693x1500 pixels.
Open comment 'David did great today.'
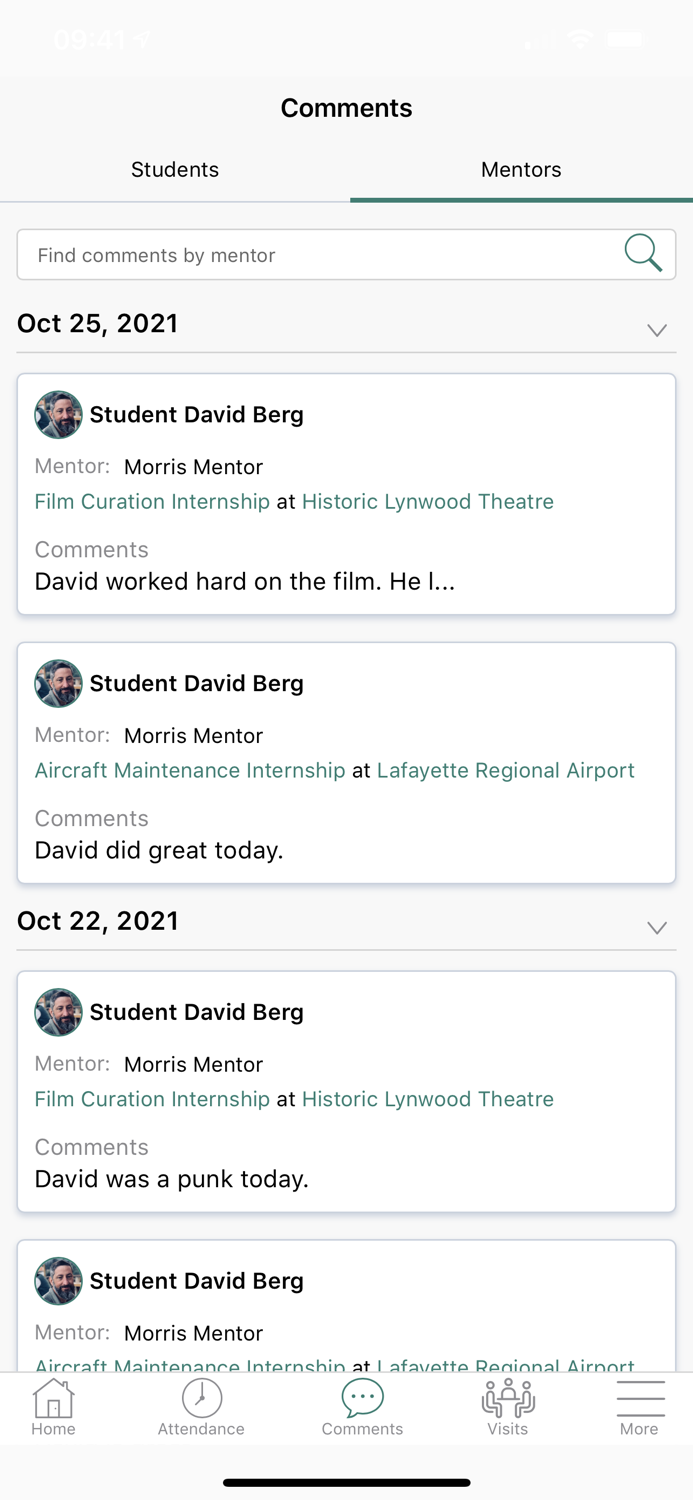tap(159, 850)
